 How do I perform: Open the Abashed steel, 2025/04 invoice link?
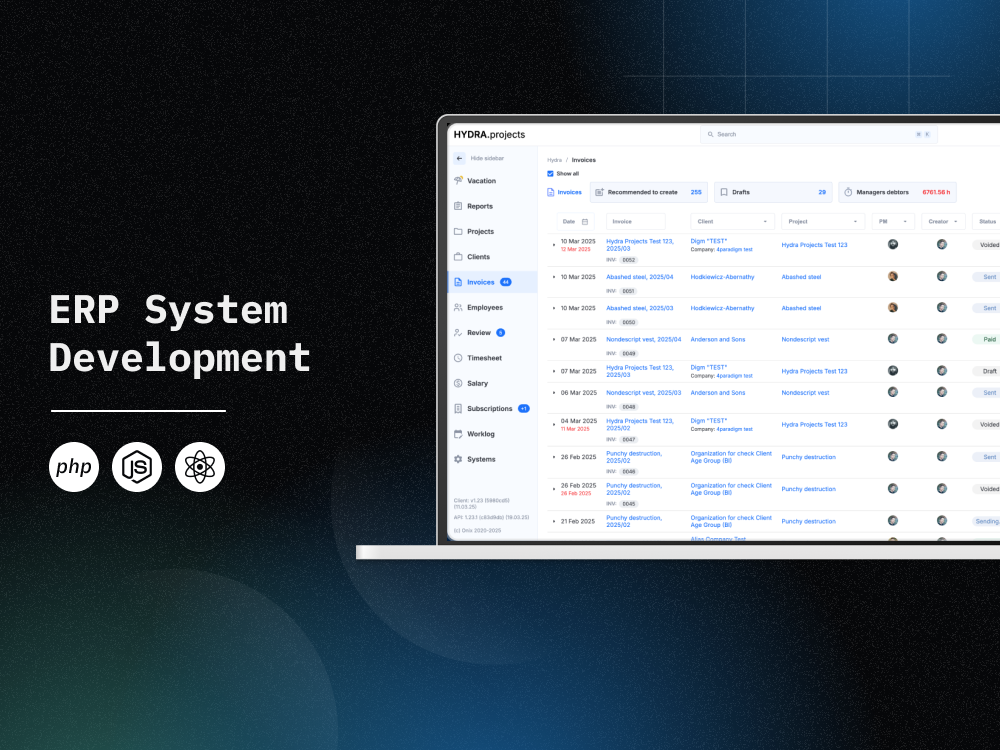(639, 277)
